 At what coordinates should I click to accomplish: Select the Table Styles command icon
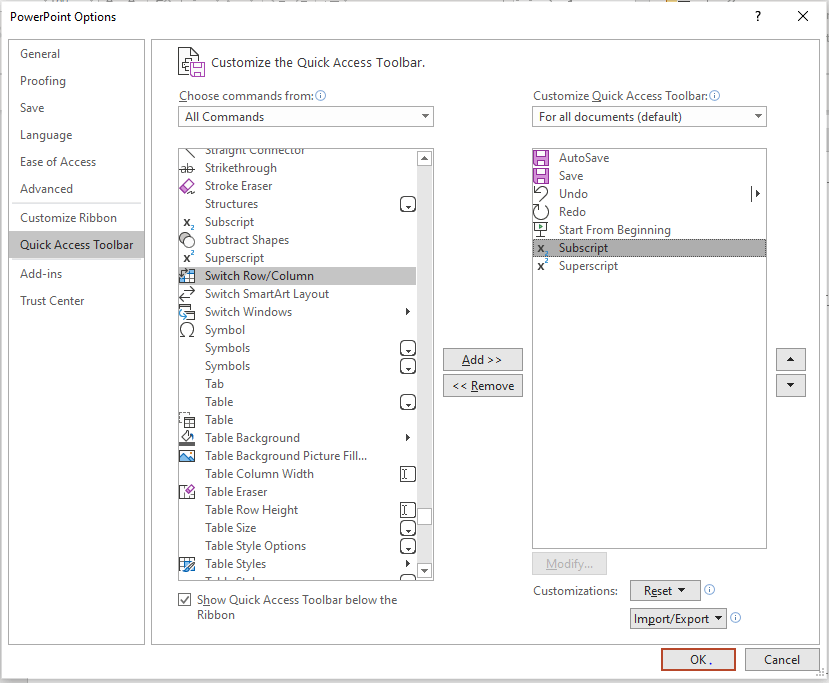click(187, 563)
